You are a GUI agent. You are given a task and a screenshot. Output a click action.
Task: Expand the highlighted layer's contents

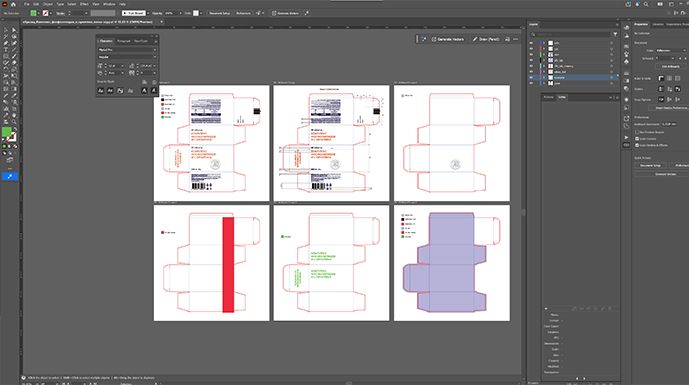coord(544,77)
